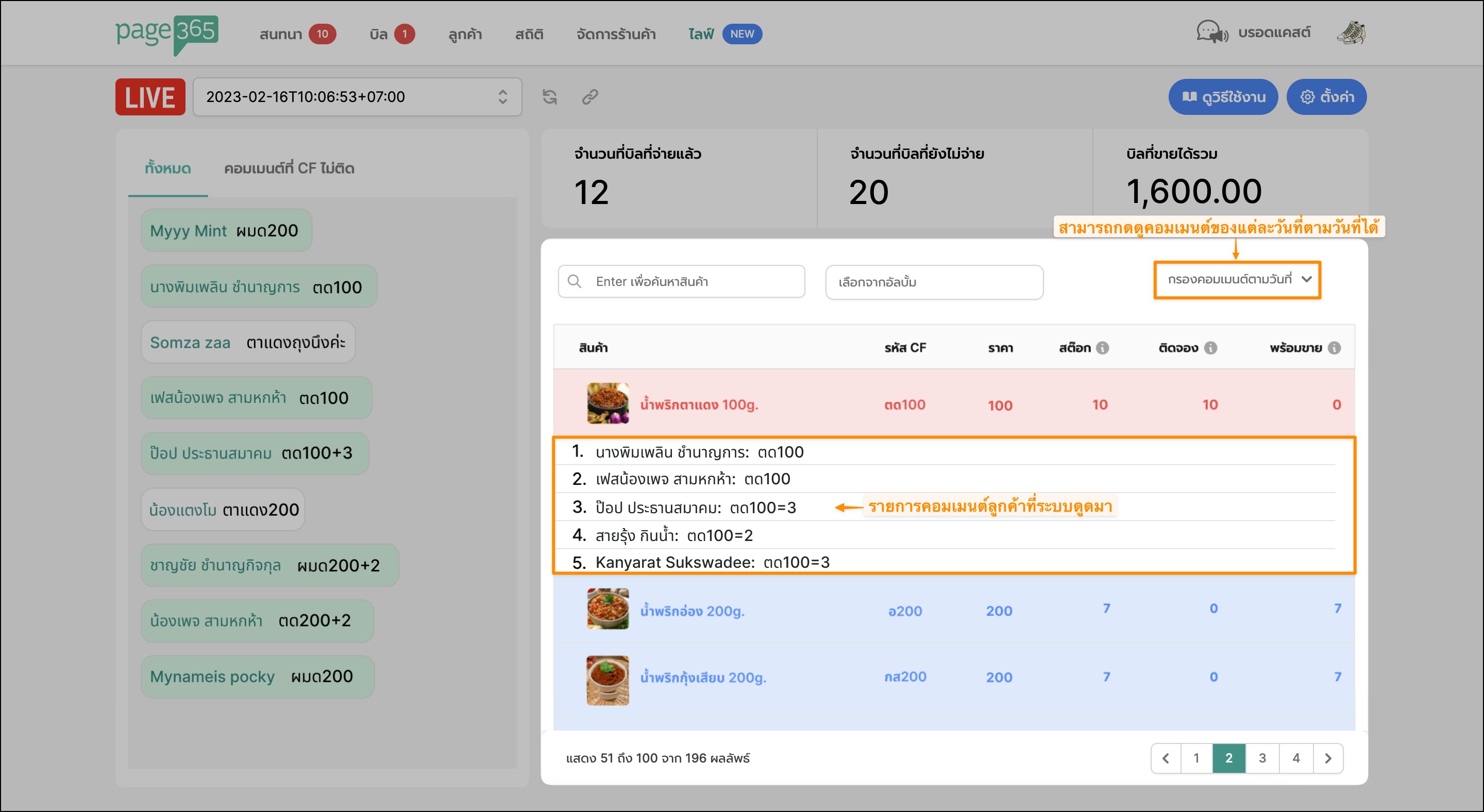Click the stock column info icon
The image size is (1484, 812).
click(1102, 348)
